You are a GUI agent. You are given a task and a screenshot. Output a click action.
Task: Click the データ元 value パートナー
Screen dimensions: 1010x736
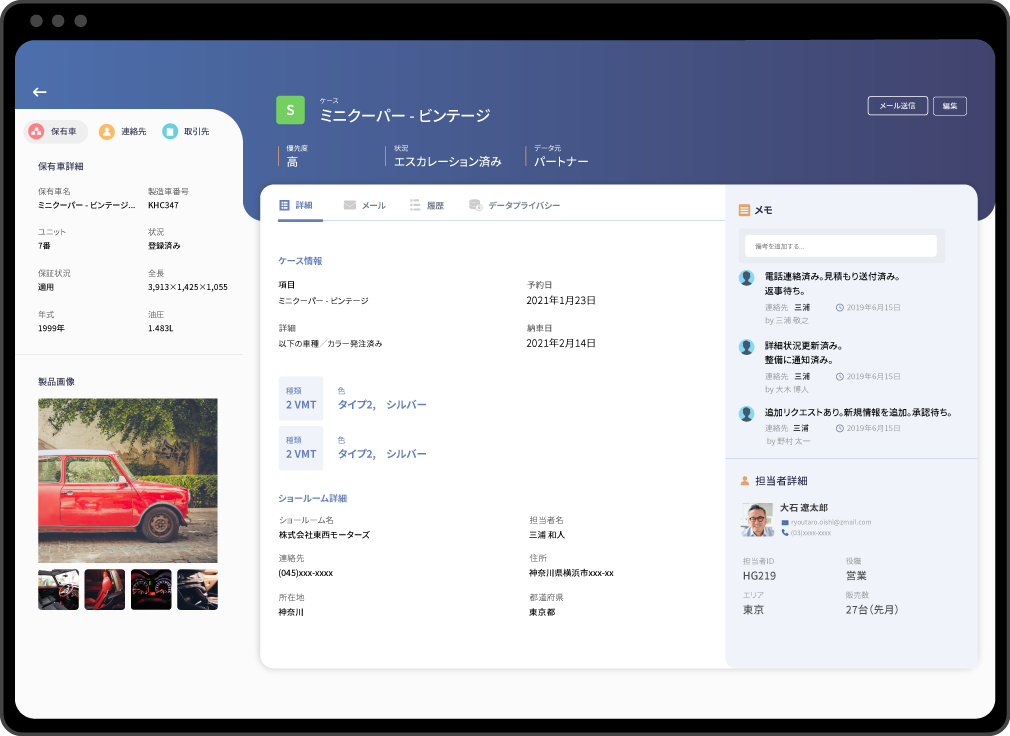point(561,162)
